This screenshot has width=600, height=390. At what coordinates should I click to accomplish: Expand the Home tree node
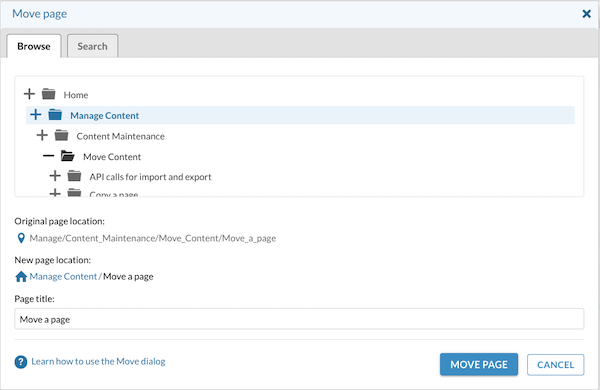coord(29,94)
